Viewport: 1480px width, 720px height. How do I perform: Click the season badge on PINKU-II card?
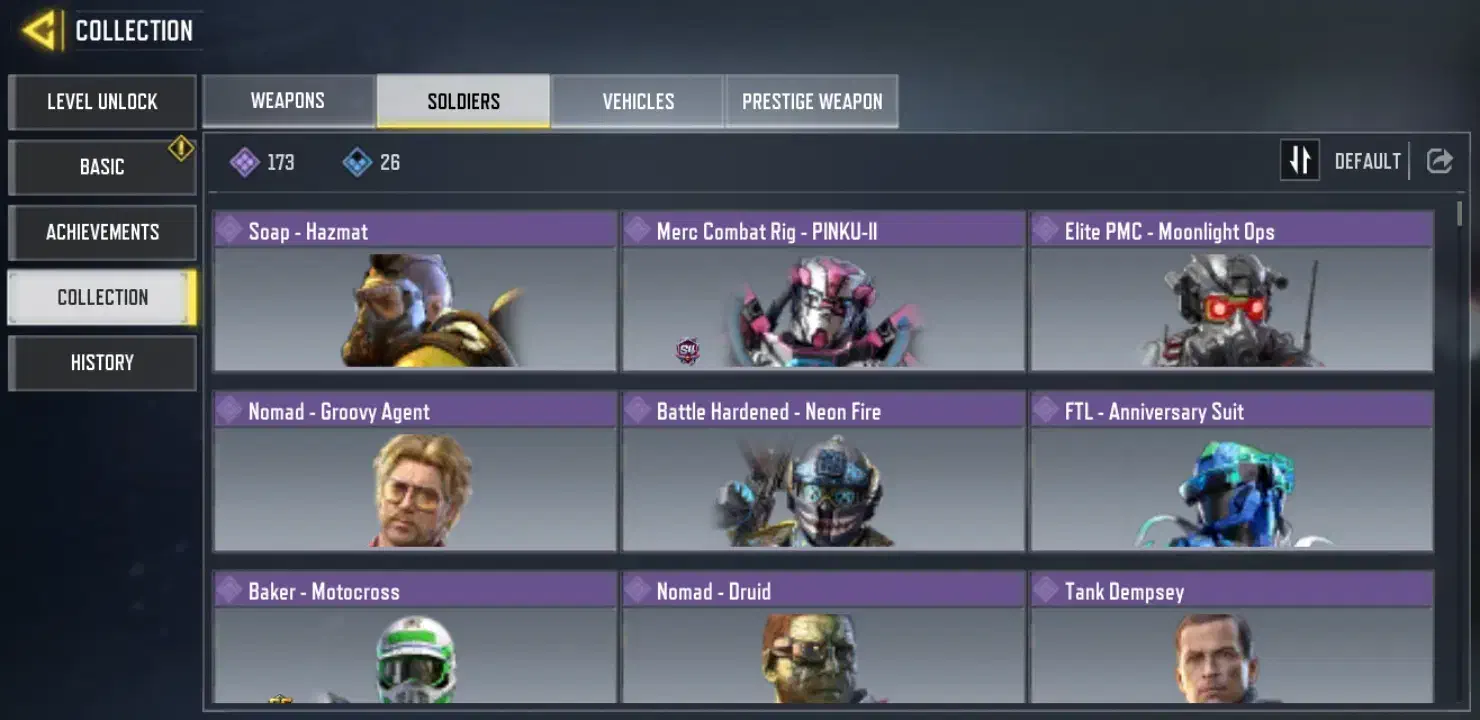click(x=688, y=351)
